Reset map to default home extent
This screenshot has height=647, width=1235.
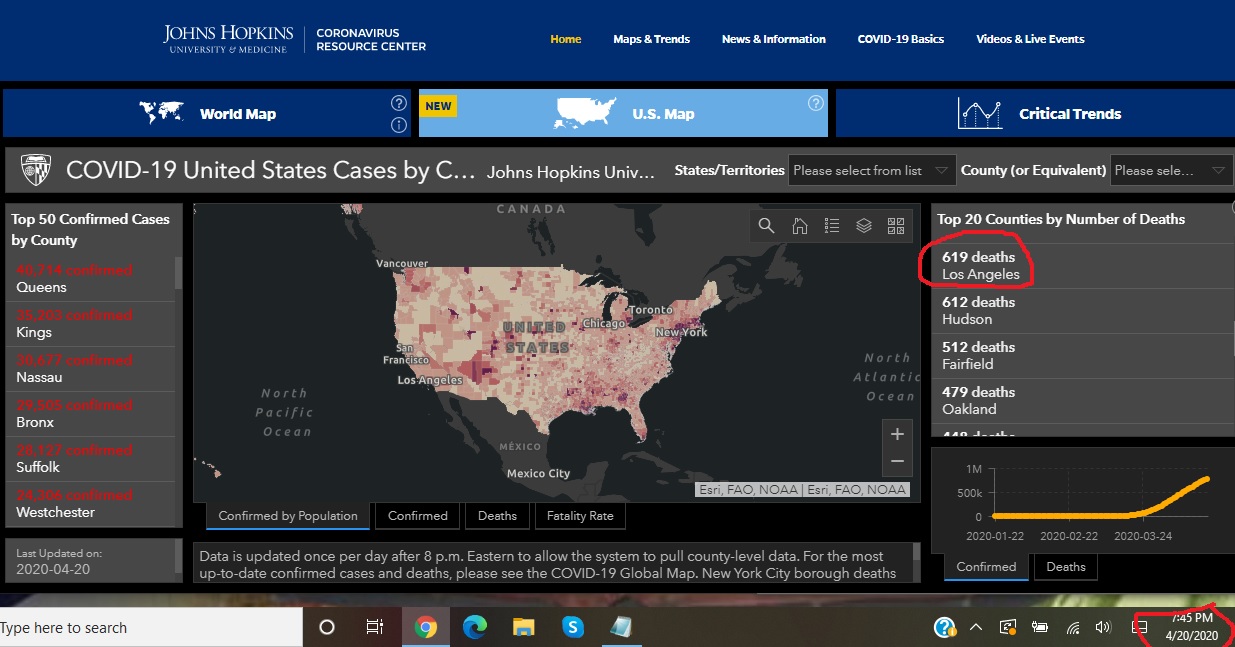coord(799,226)
